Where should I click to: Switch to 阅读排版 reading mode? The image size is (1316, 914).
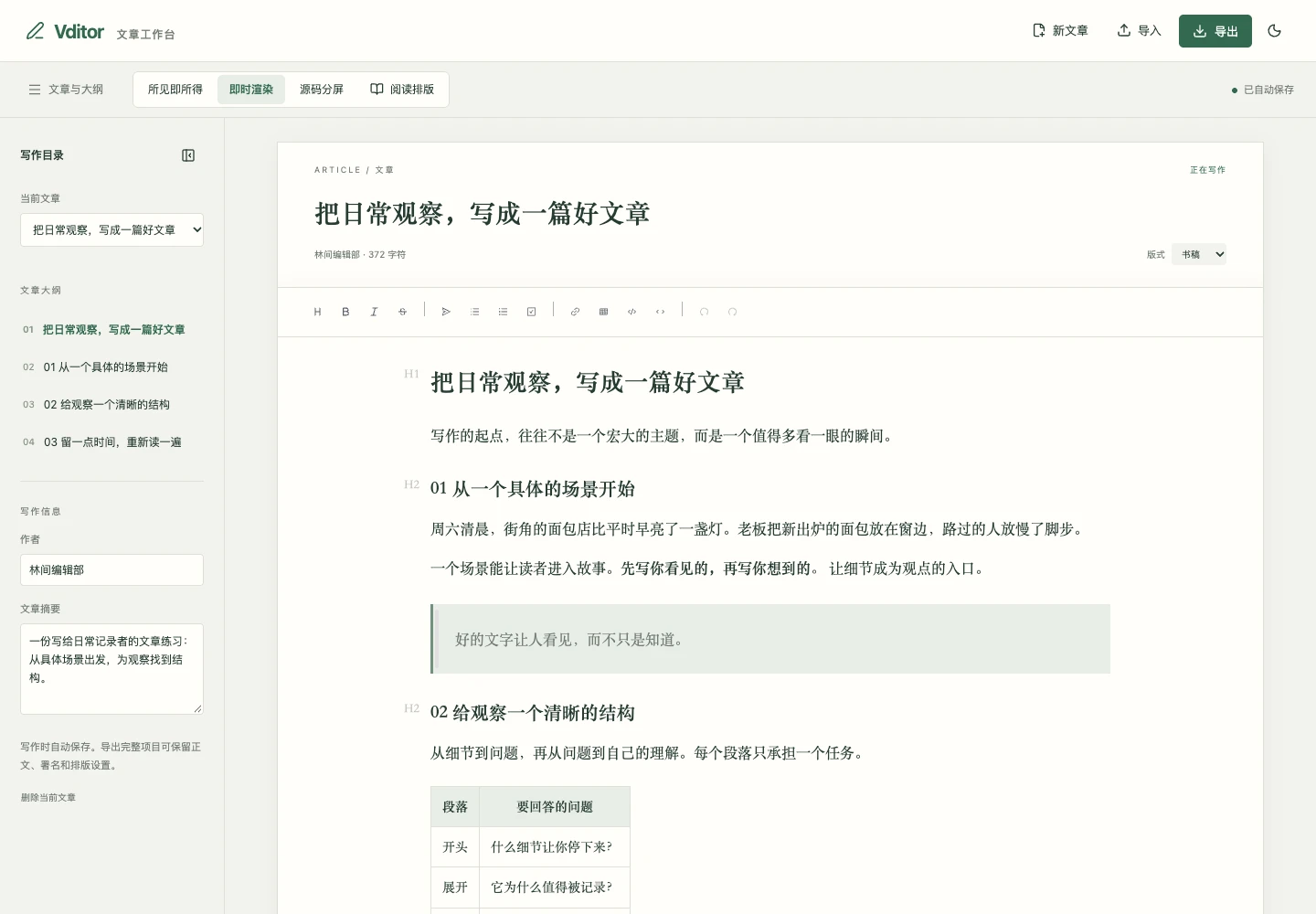pos(402,90)
